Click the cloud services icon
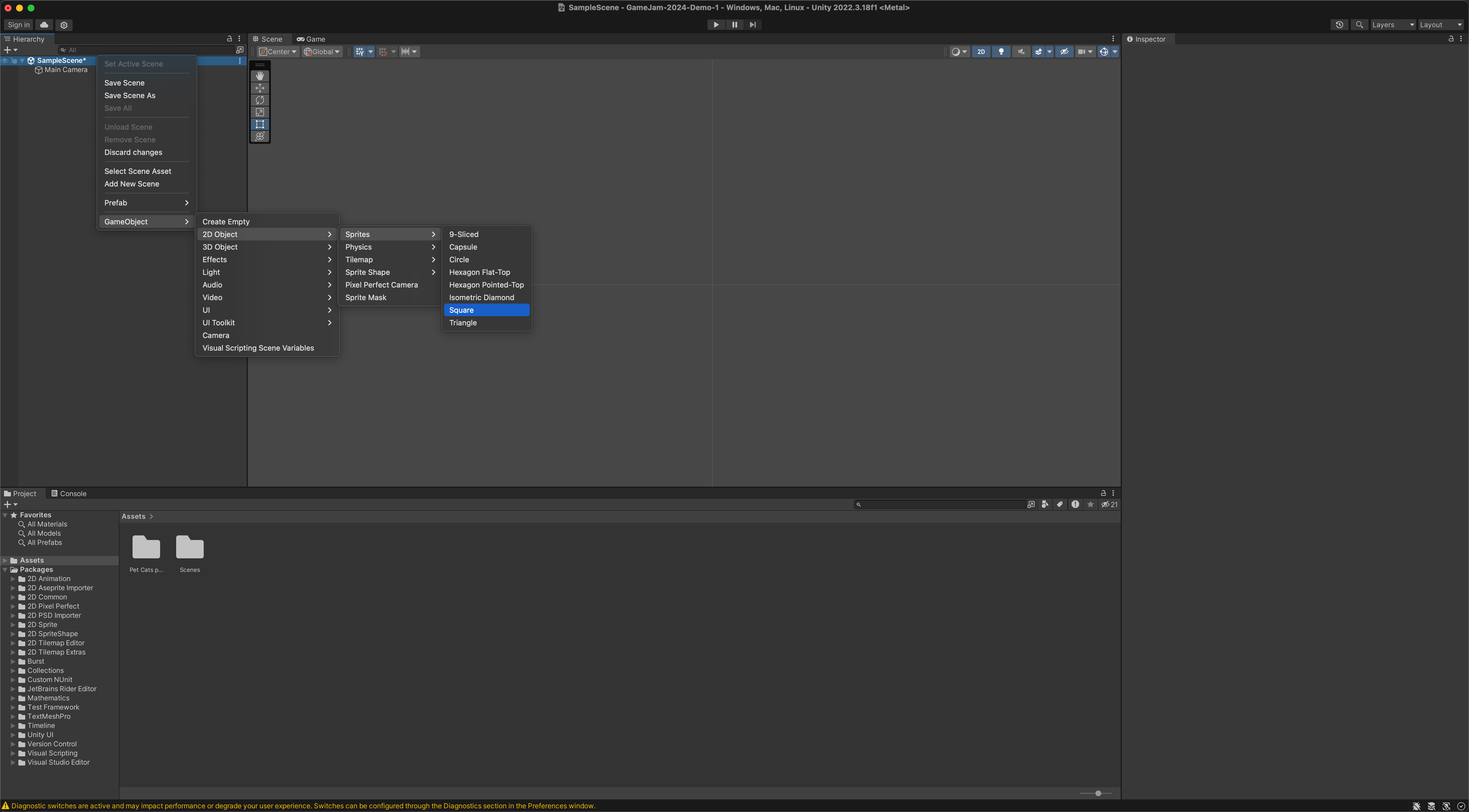Image resolution: width=1469 pixels, height=812 pixels. pyautogui.click(x=44, y=24)
